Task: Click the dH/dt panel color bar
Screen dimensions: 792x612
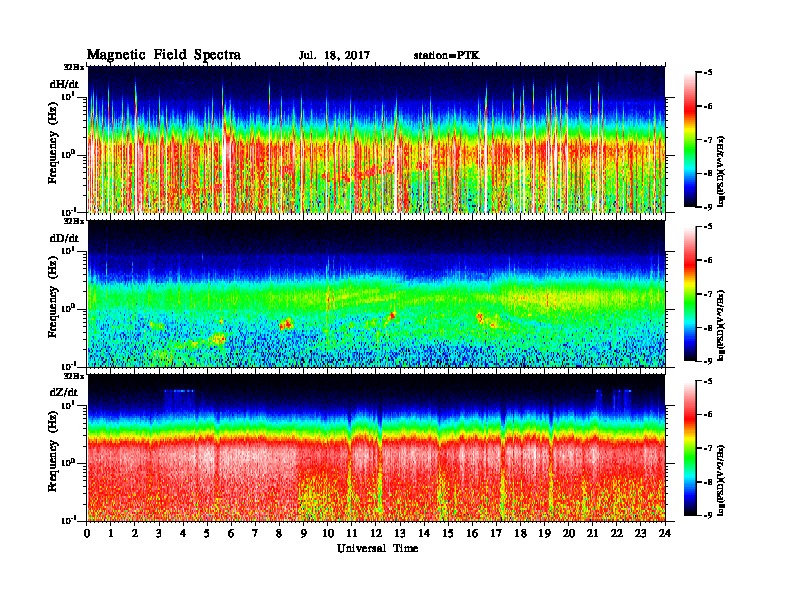Action: [689, 139]
